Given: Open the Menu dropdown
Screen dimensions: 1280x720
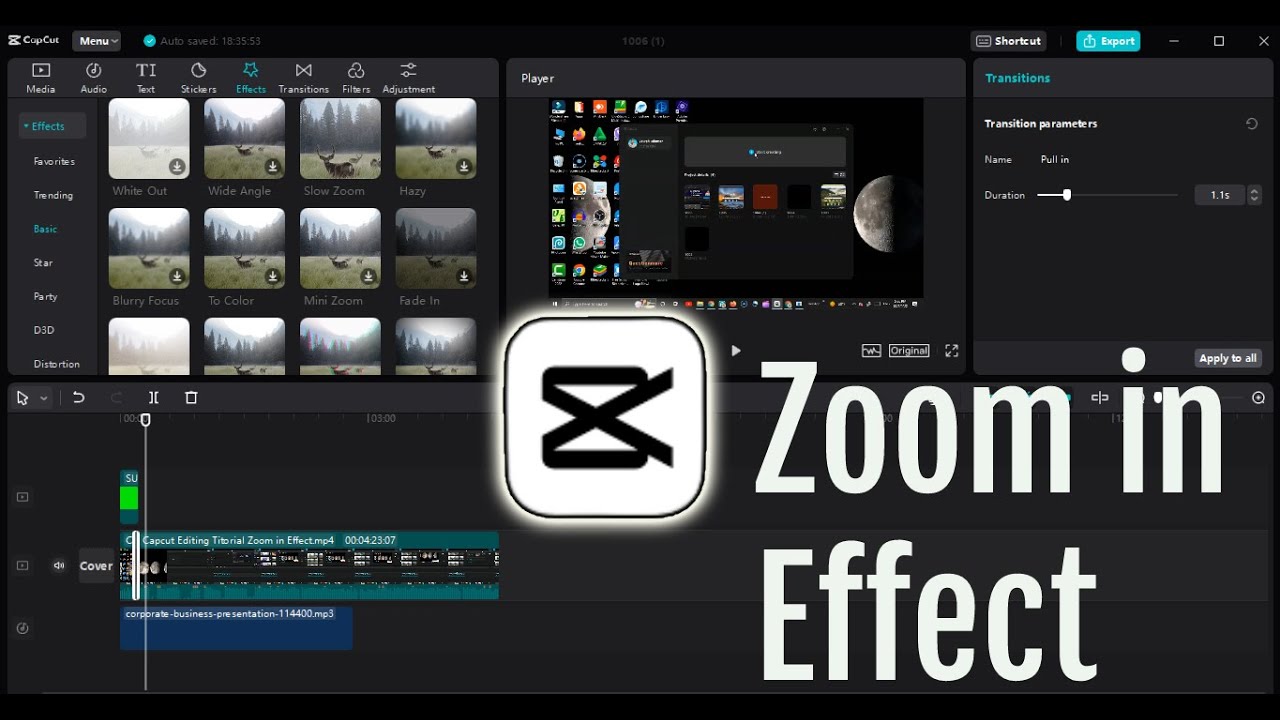Looking at the screenshot, I should click(x=96, y=41).
